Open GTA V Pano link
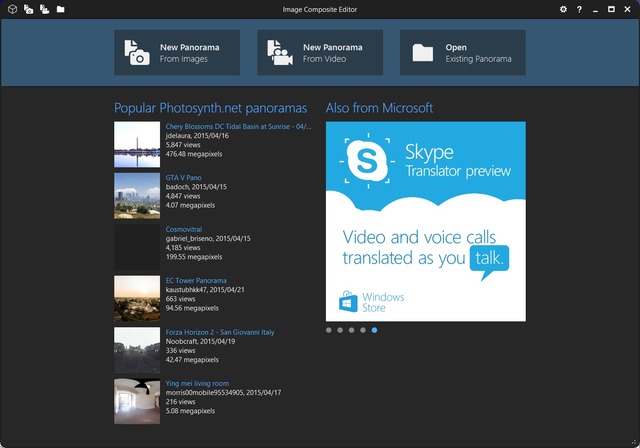The width and height of the screenshot is (640, 448). click(184, 177)
